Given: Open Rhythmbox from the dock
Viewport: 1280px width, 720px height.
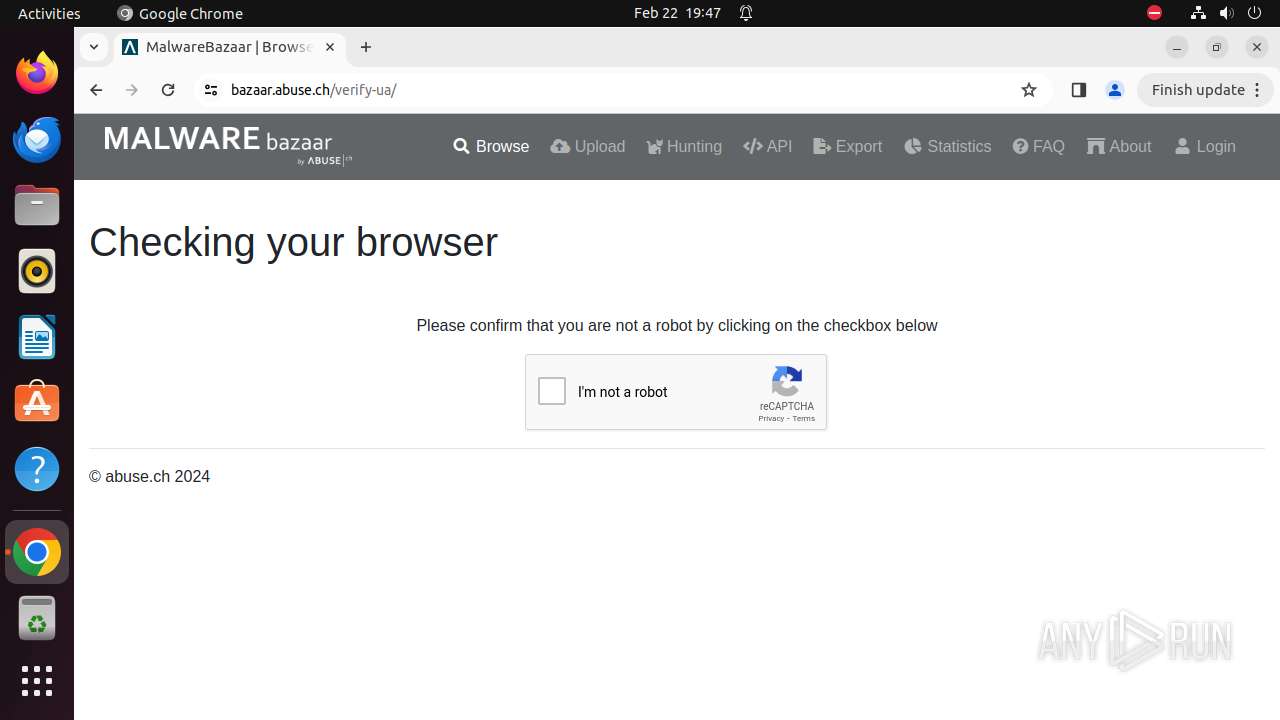Looking at the screenshot, I should pyautogui.click(x=37, y=271).
